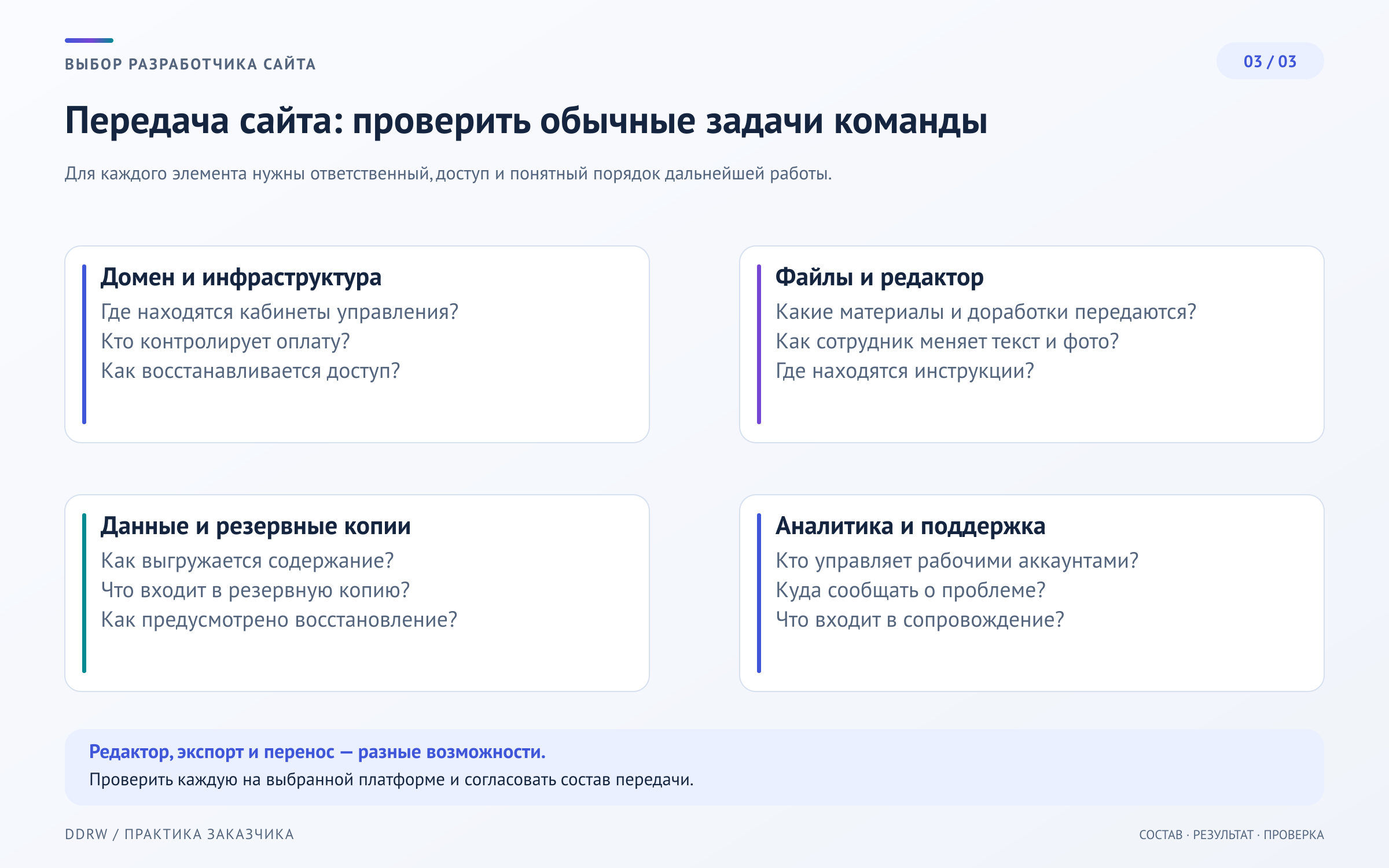Click 'Какие материалы и доработки передаются?'
The height and width of the screenshot is (868, 1389).
pyautogui.click(x=986, y=312)
